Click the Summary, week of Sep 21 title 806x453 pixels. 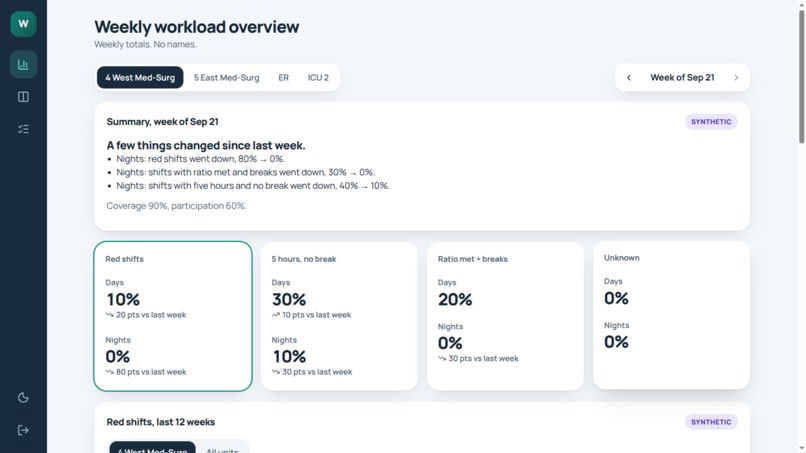click(x=162, y=122)
